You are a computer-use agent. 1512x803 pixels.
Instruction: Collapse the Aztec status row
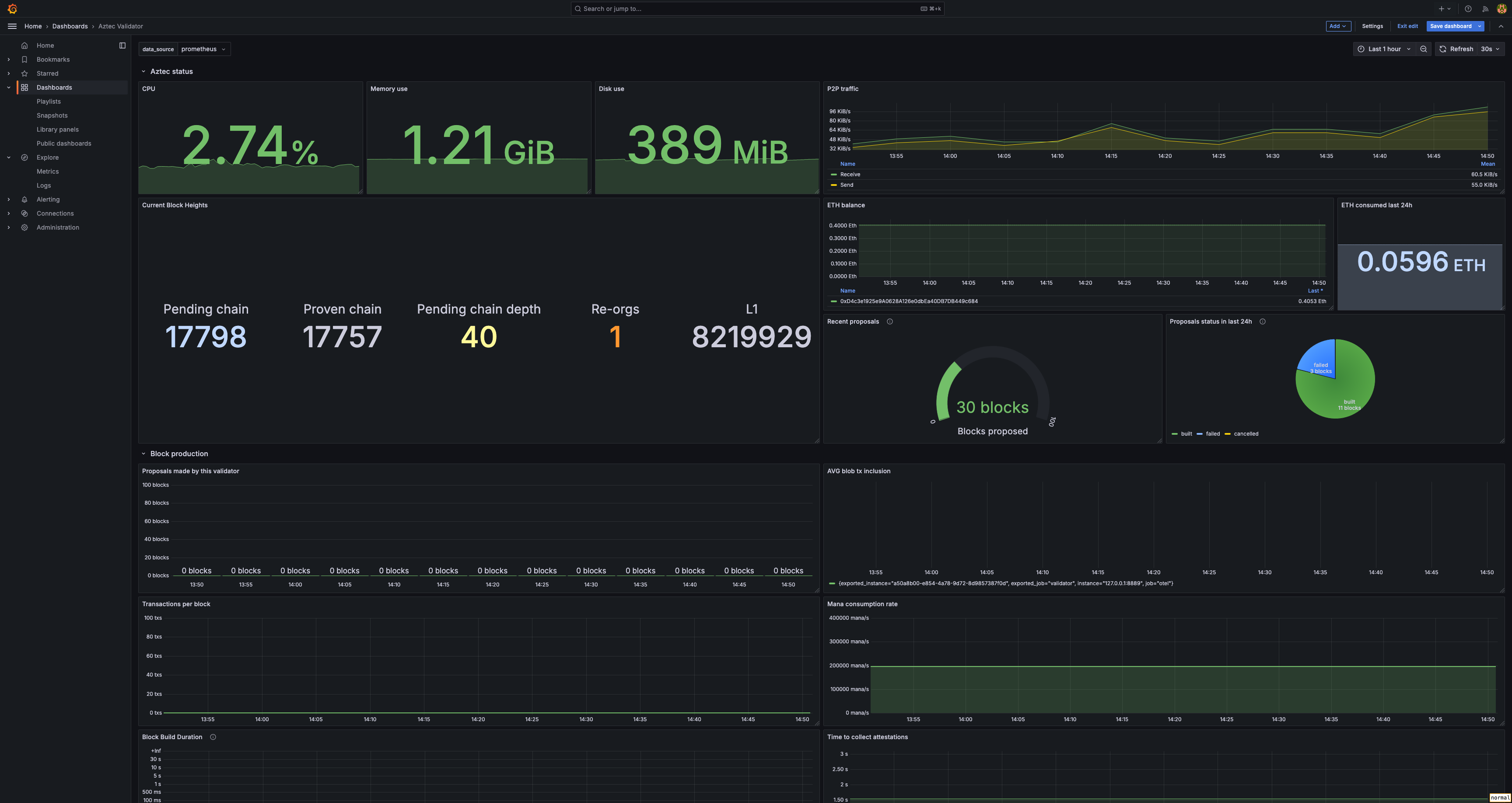click(143, 72)
